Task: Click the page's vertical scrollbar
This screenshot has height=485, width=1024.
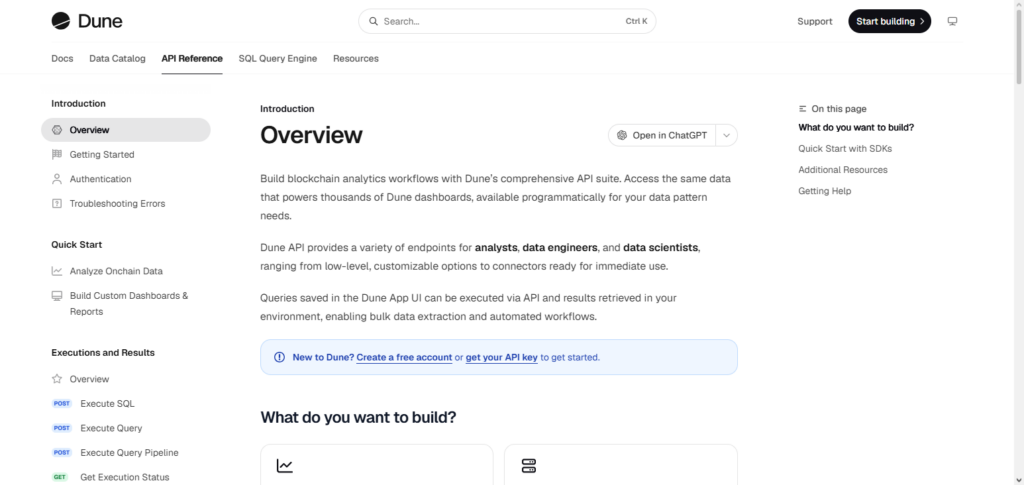Action: (1019, 242)
